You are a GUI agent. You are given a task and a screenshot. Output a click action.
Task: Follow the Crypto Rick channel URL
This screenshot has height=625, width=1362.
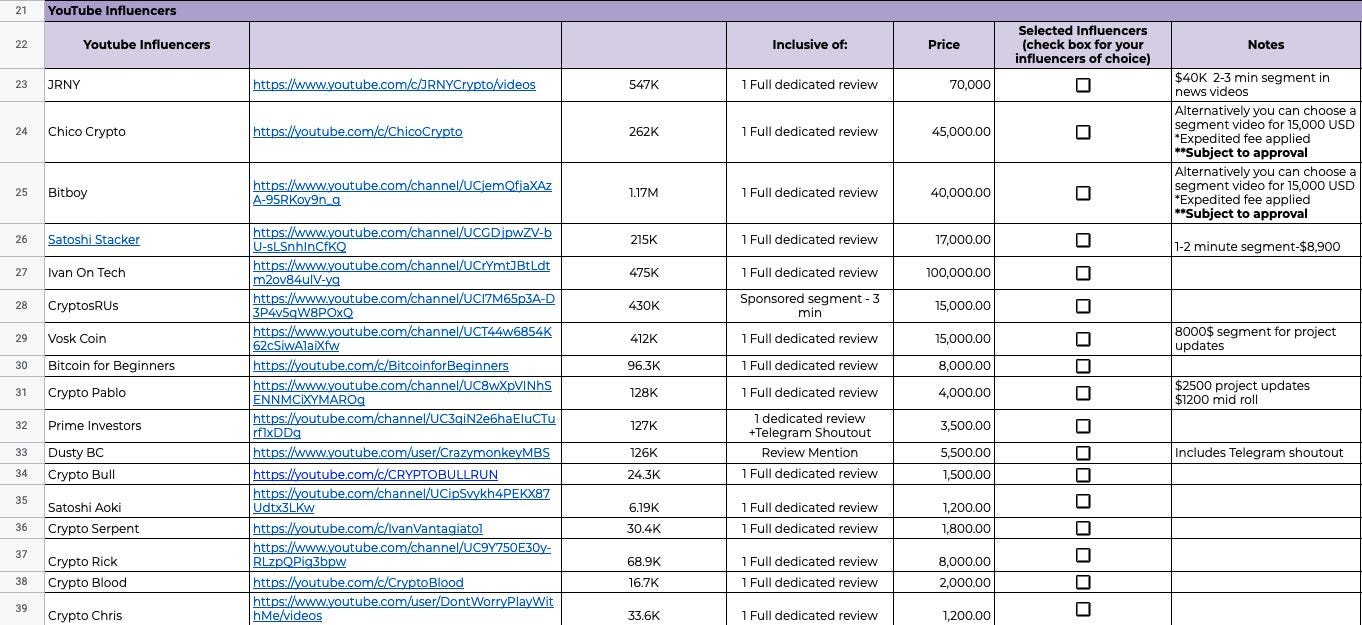tap(402, 555)
